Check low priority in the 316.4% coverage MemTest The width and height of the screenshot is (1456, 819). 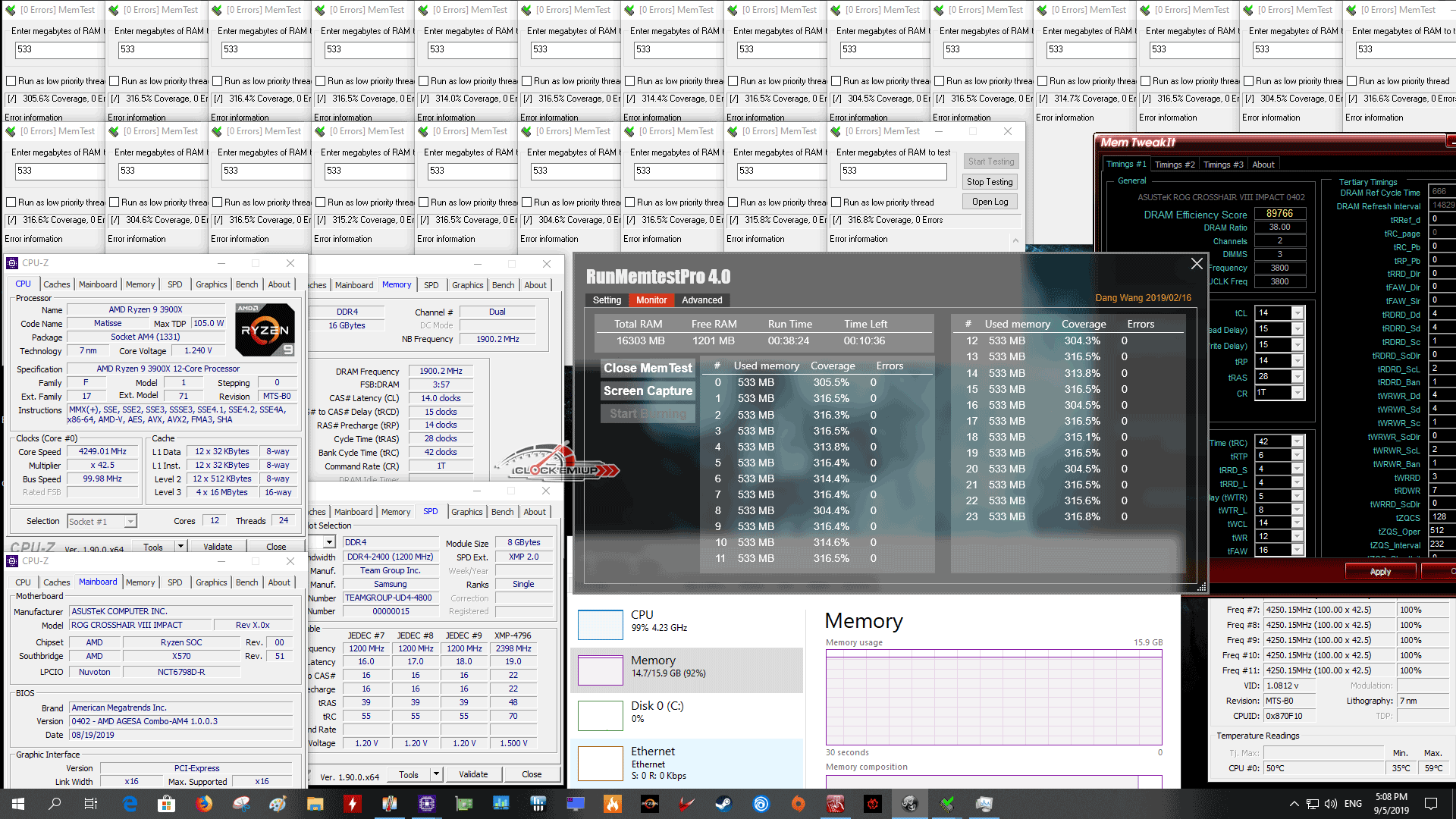pyautogui.click(x=218, y=81)
